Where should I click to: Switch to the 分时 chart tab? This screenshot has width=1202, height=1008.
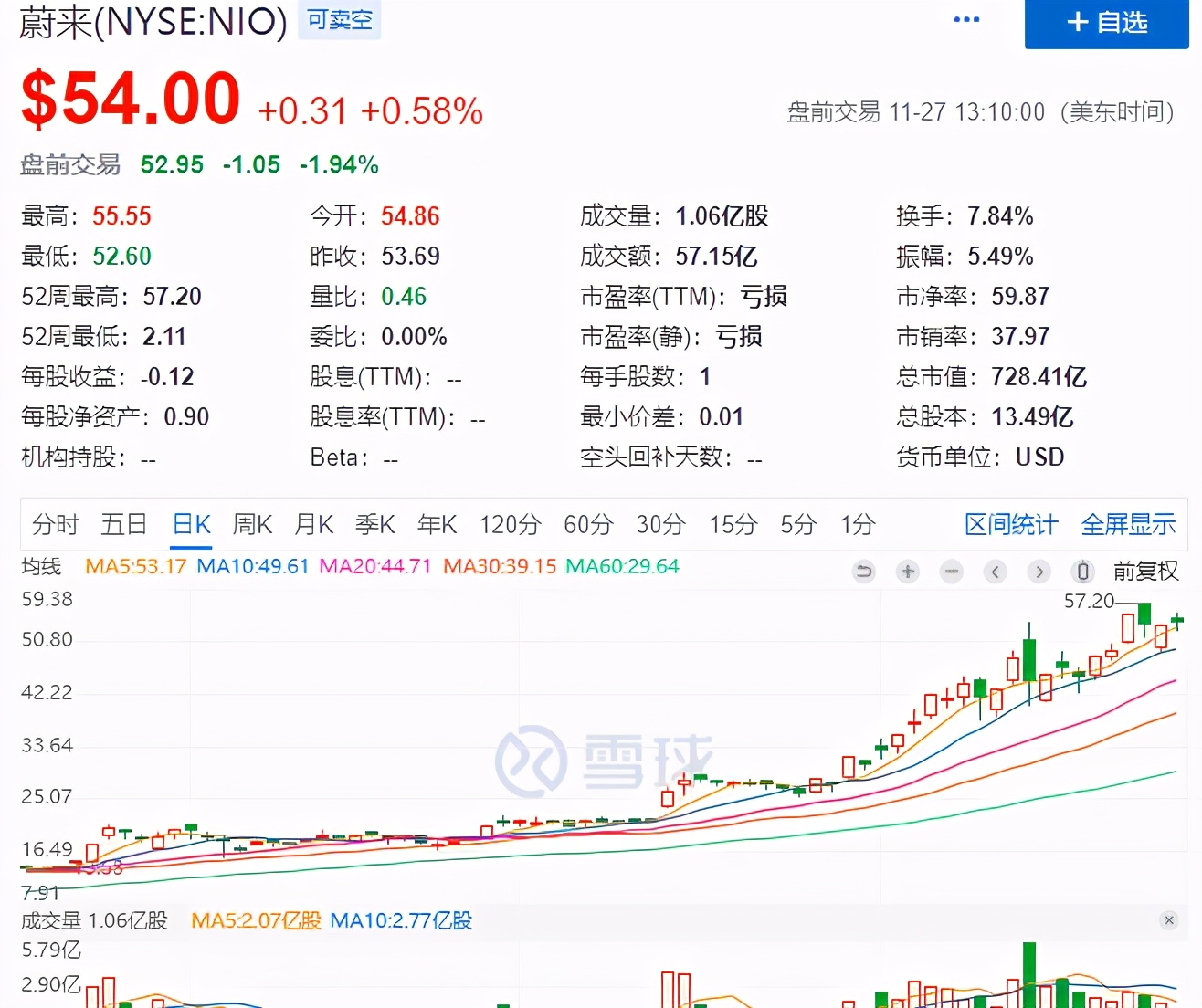pos(56,524)
